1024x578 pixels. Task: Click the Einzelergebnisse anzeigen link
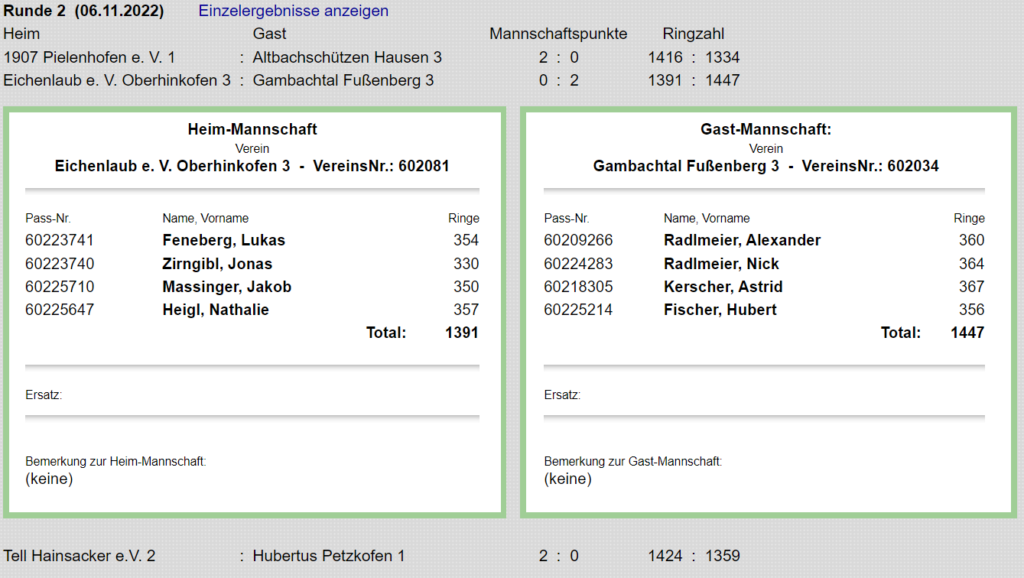(x=293, y=11)
